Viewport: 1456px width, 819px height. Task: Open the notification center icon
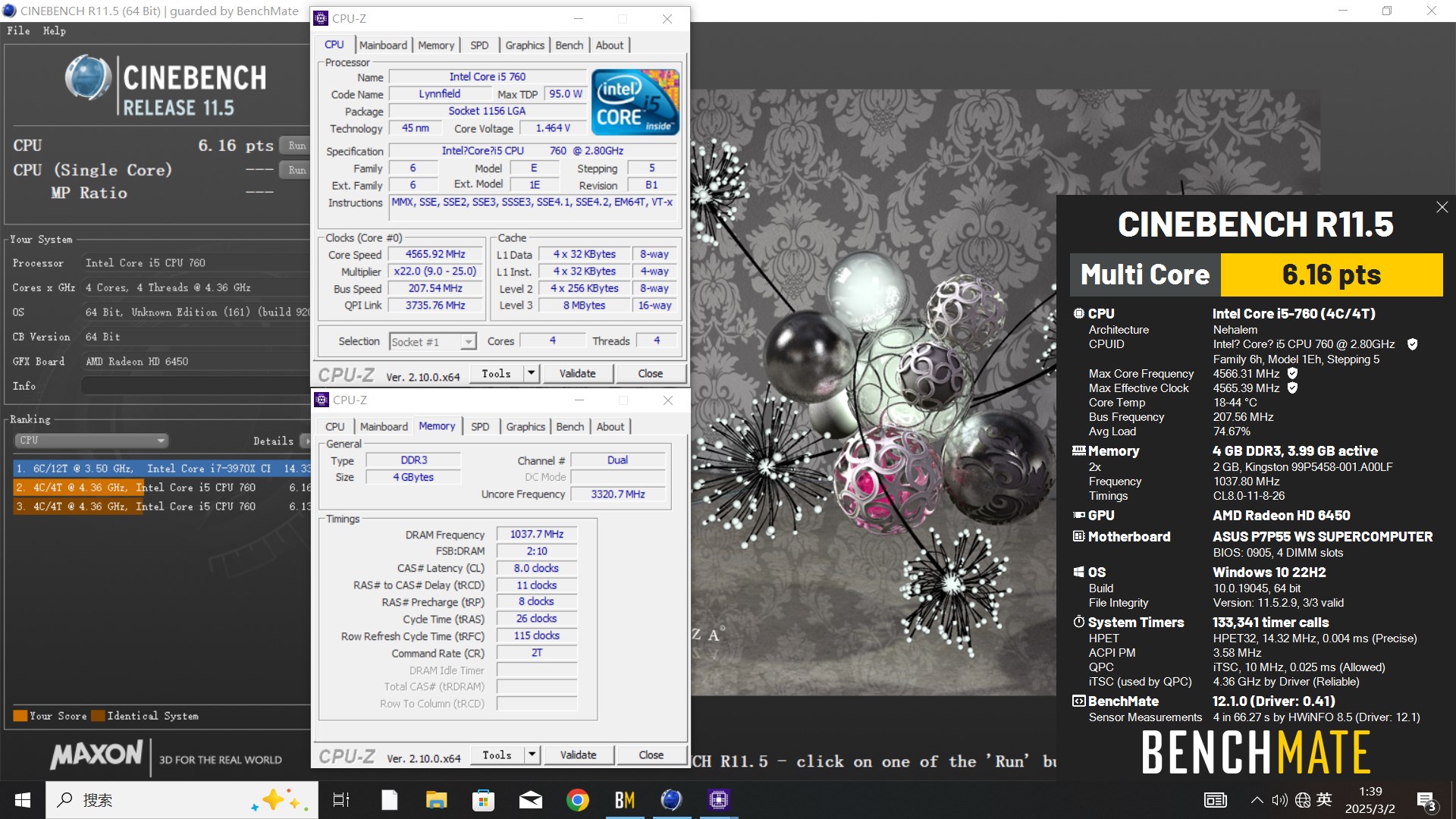1426,801
